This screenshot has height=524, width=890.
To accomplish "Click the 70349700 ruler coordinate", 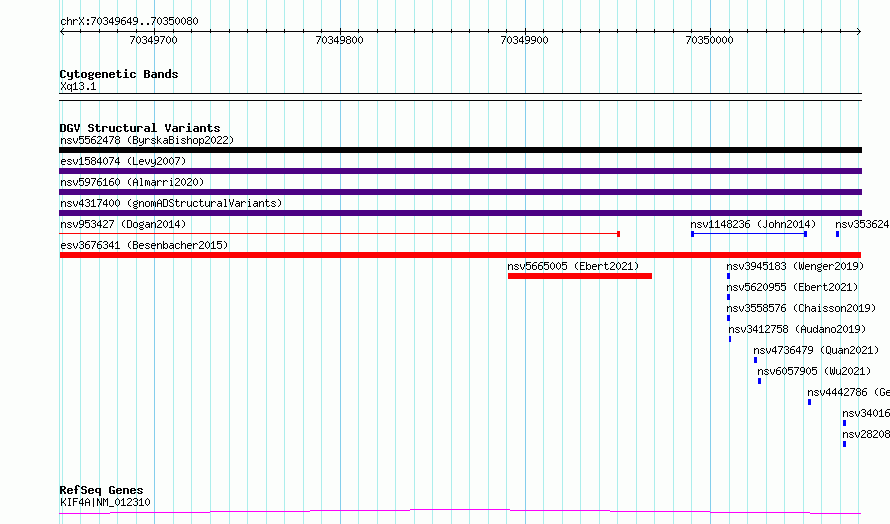I will pyautogui.click(x=153, y=40).
